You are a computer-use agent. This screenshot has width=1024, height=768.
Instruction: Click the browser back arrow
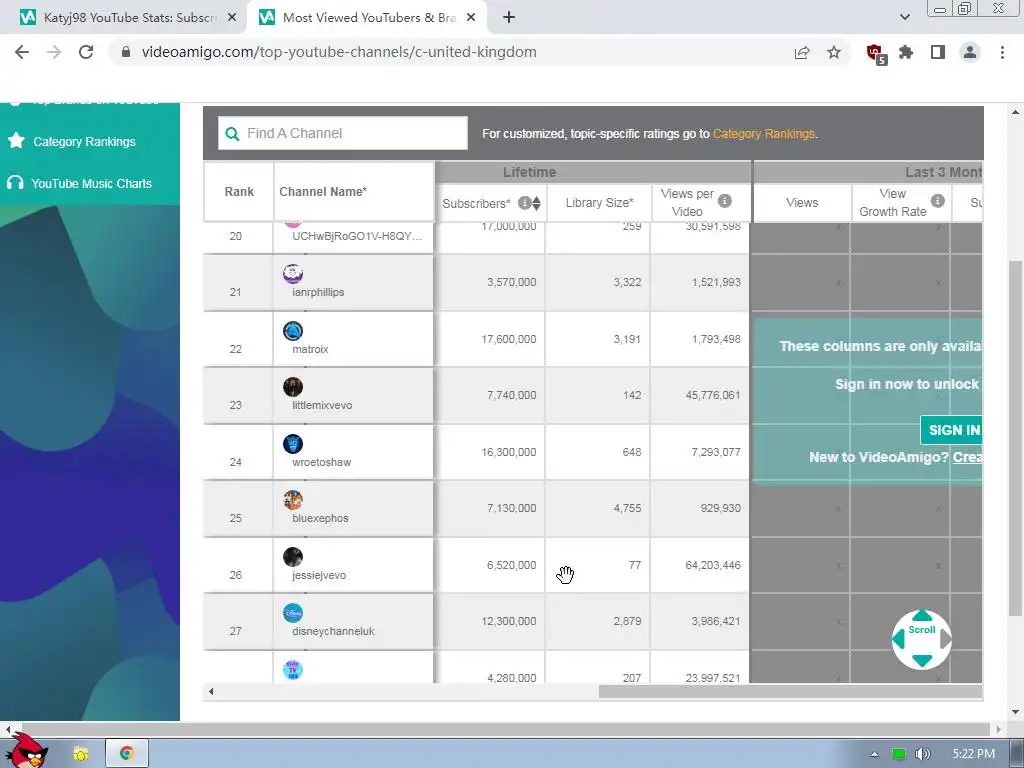22,52
